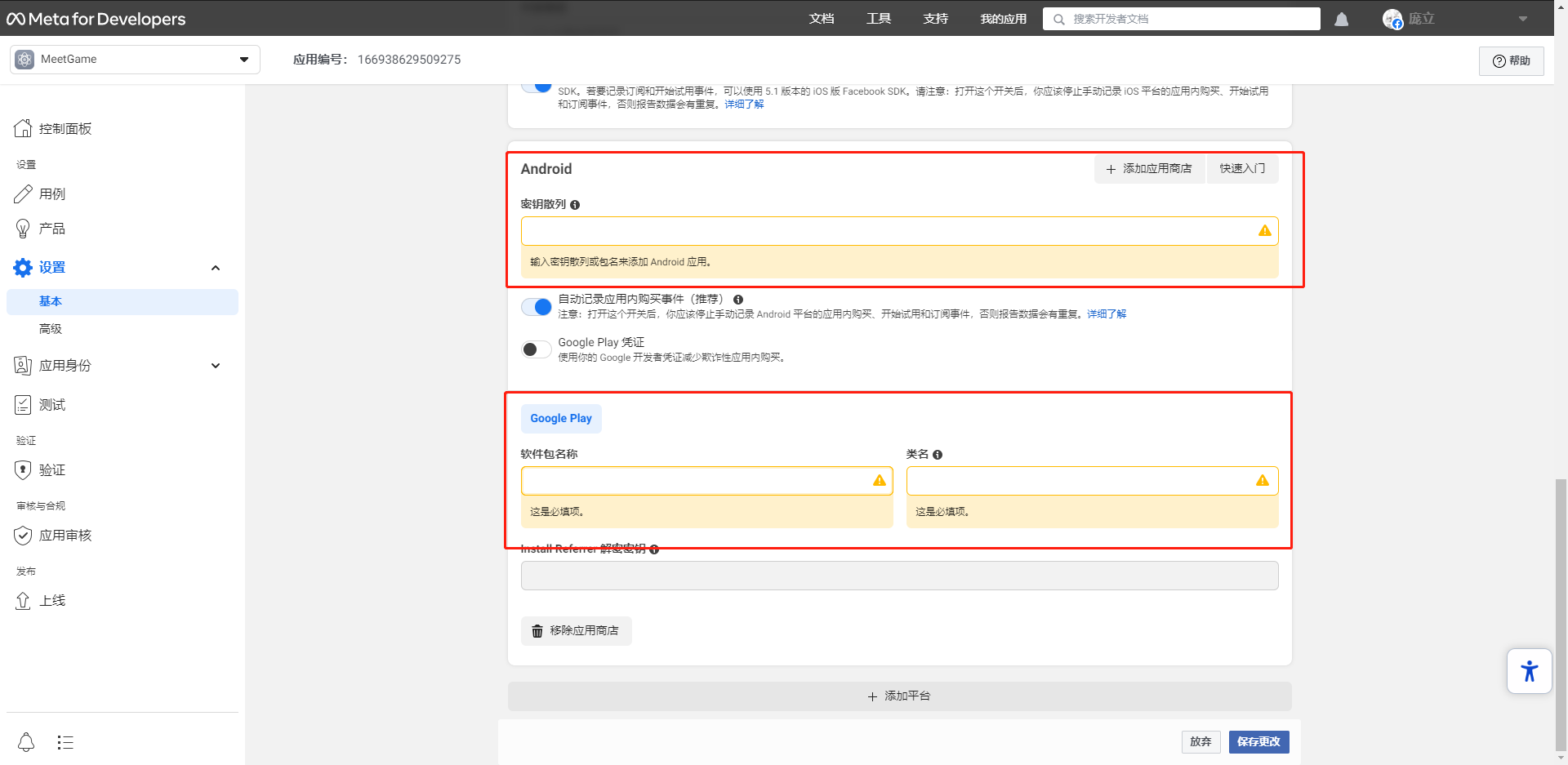
Task: Click info icon next to 类名
Action: pyautogui.click(x=938, y=455)
